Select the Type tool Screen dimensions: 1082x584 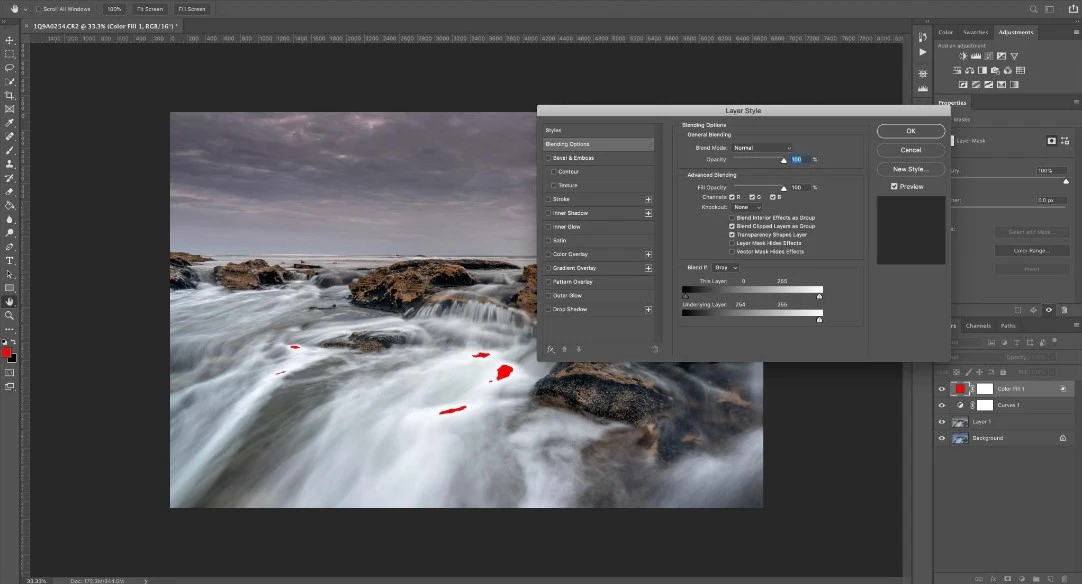[x=10, y=260]
